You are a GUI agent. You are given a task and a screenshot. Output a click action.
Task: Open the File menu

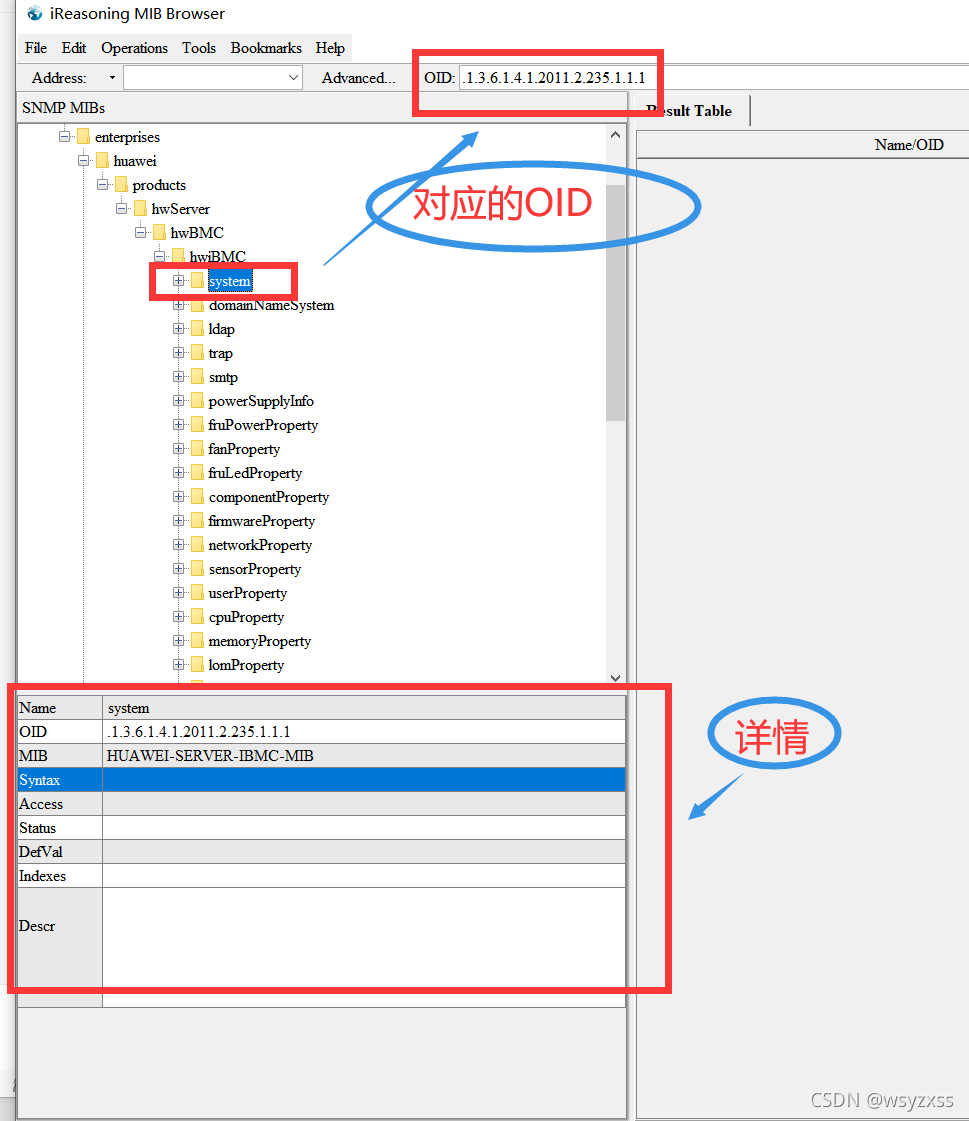point(36,48)
